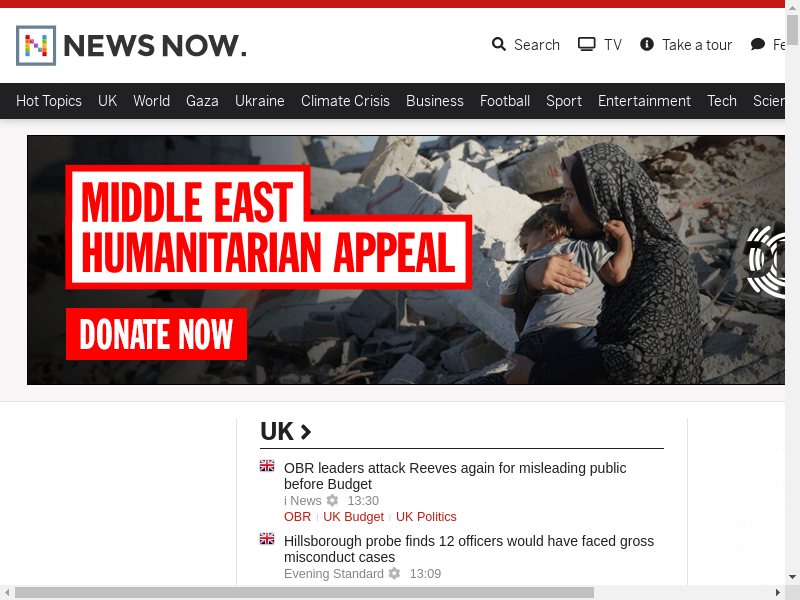This screenshot has width=800, height=600.
Task: Click the gear icon next to i News
Action: (332, 501)
